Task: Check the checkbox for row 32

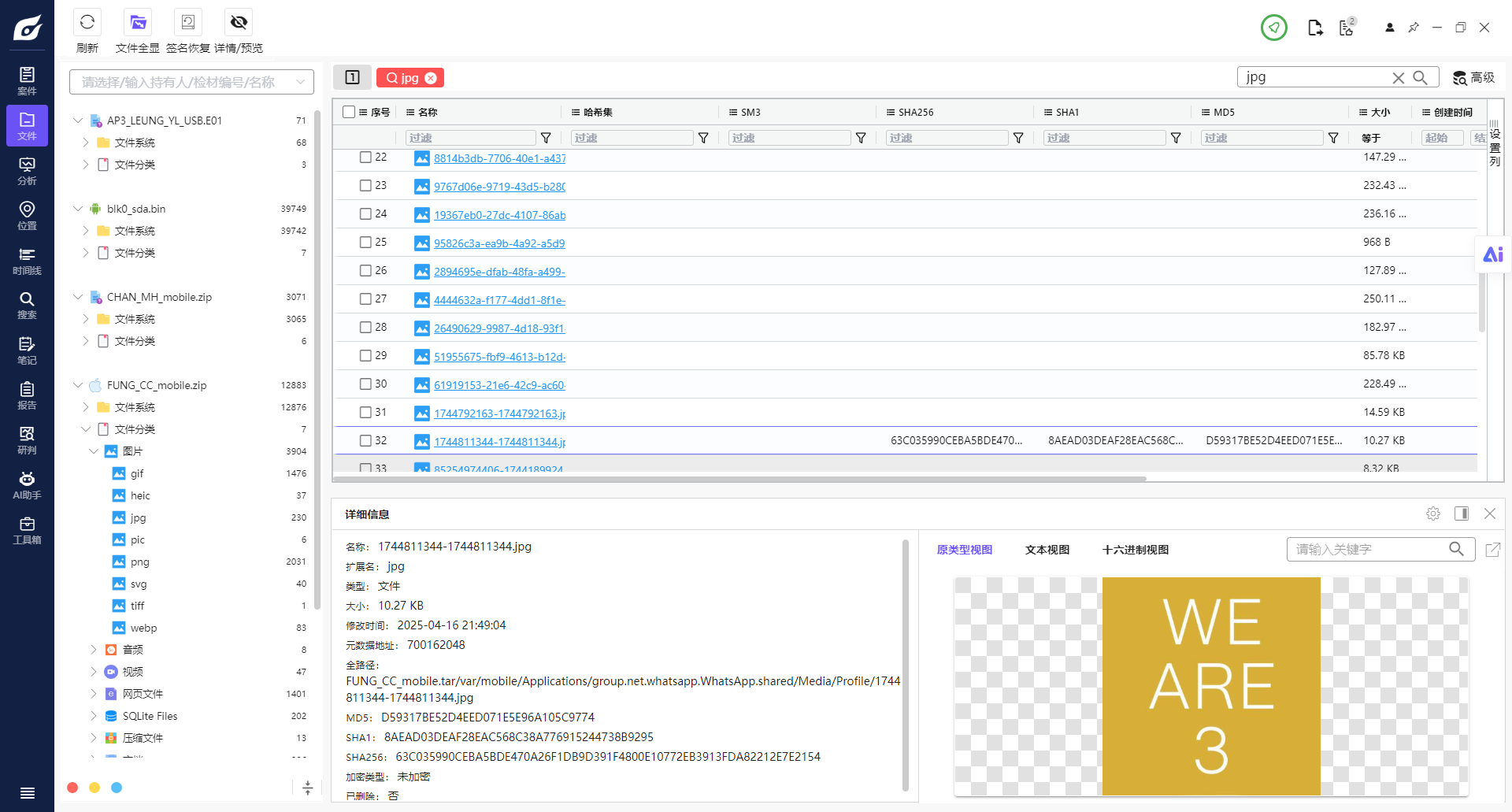Action: point(365,441)
